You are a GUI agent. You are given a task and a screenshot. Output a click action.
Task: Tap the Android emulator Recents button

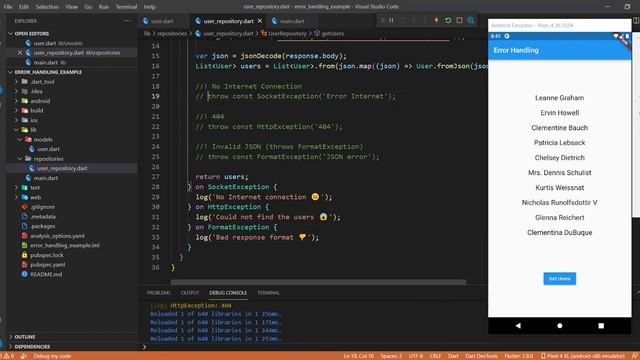(601, 326)
